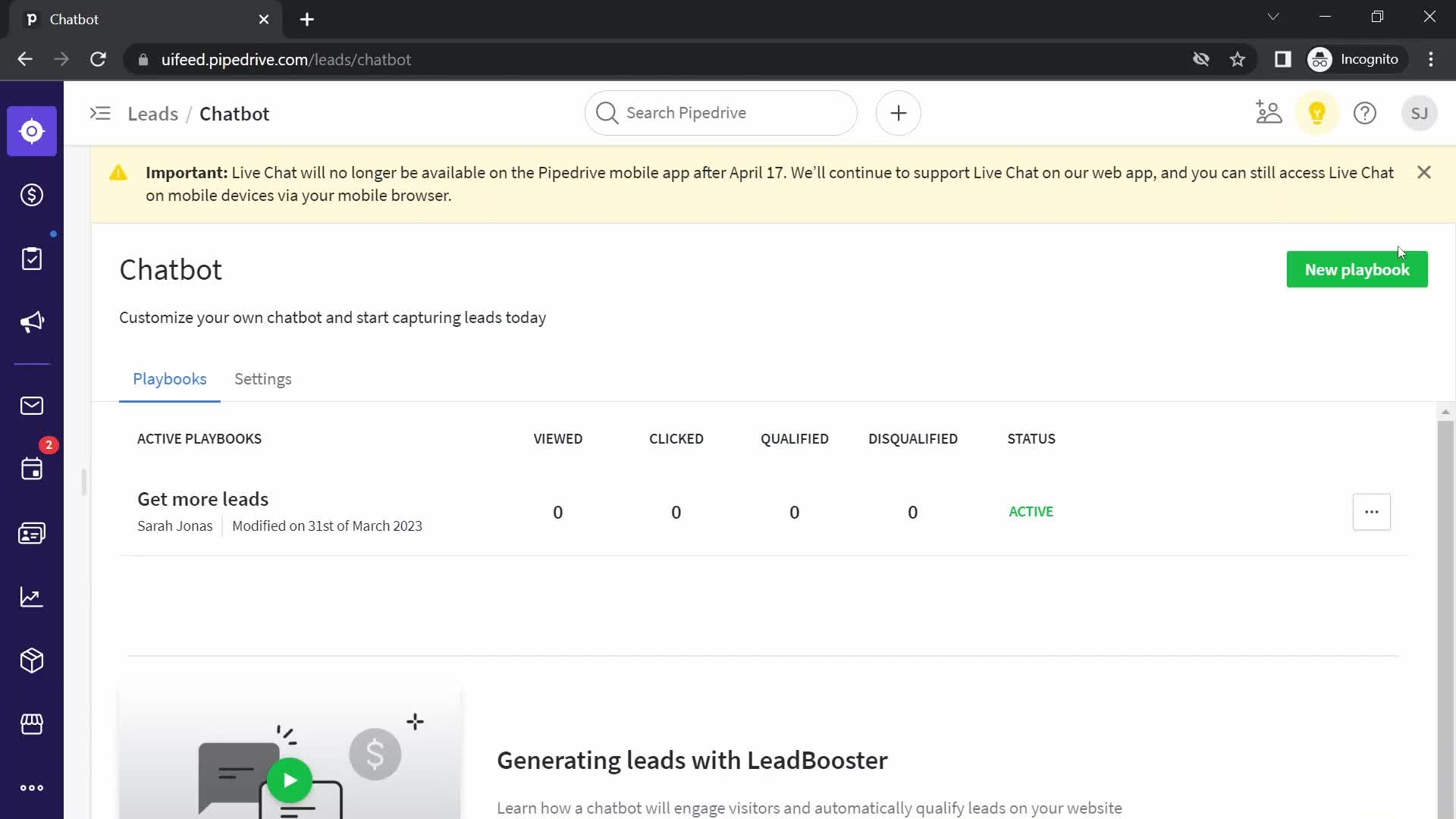
Task: Bookmark this page with star icon
Action: click(1238, 59)
